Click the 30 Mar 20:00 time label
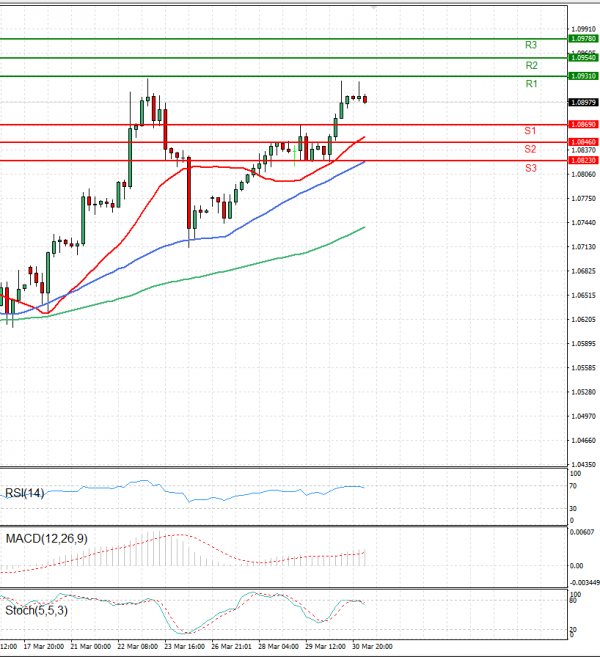The image size is (600, 657). [372, 647]
